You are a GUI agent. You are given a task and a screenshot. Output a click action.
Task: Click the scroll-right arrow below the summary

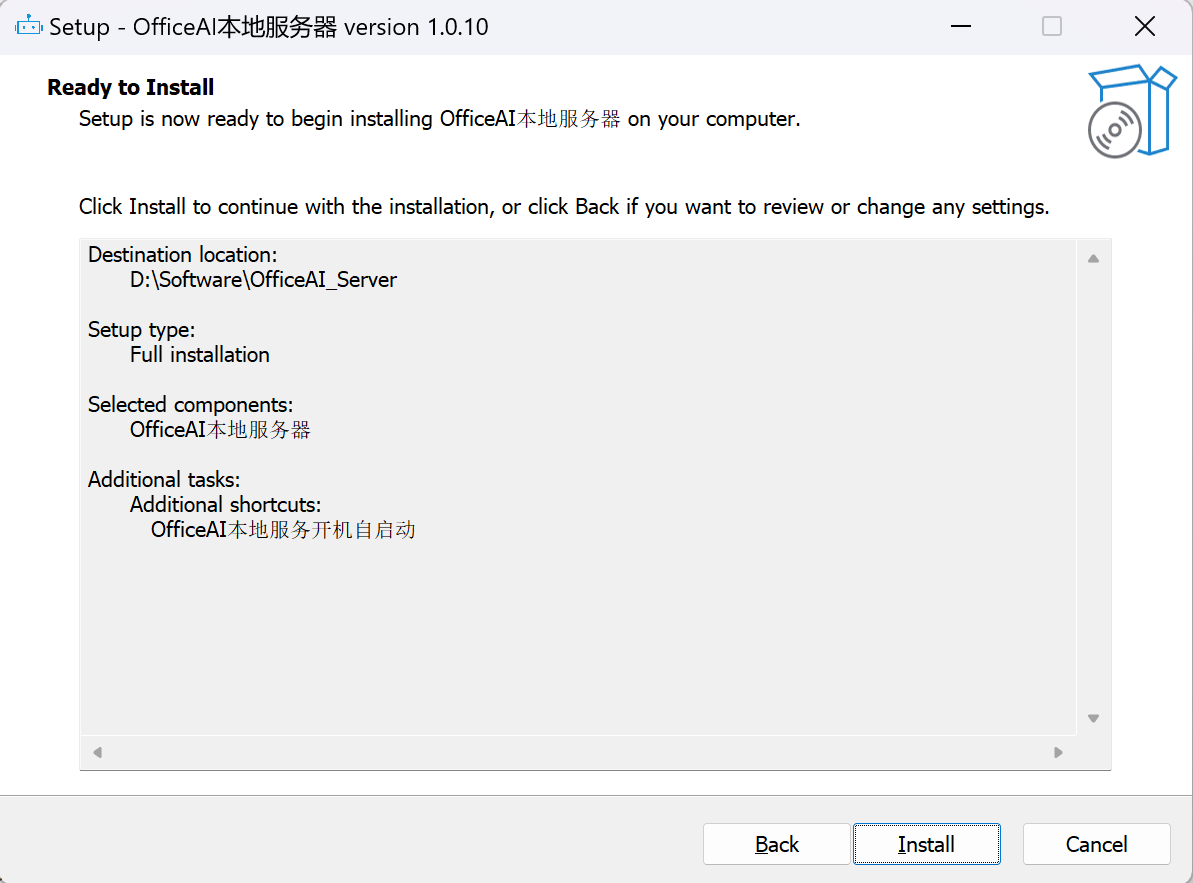pyautogui.click(x=1058, y=752)
